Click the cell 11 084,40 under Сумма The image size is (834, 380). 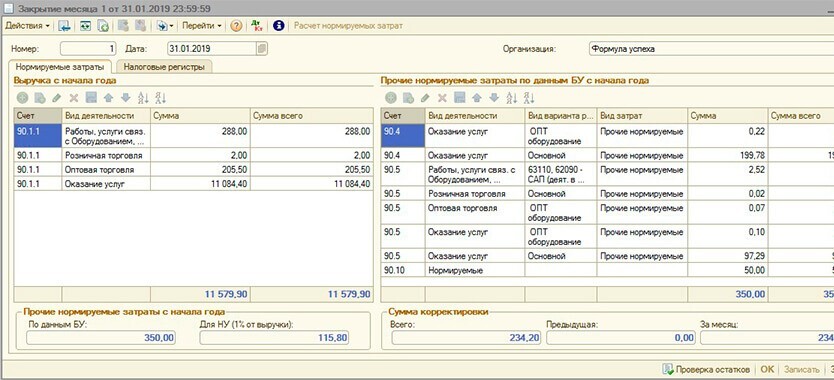201,184
